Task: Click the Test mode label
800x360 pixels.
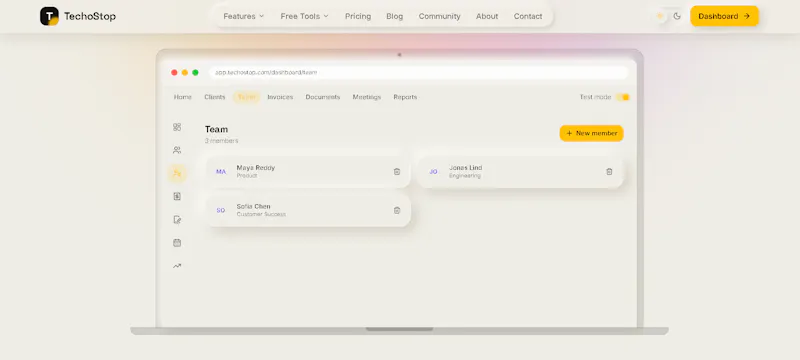Action: coord(595,97)
